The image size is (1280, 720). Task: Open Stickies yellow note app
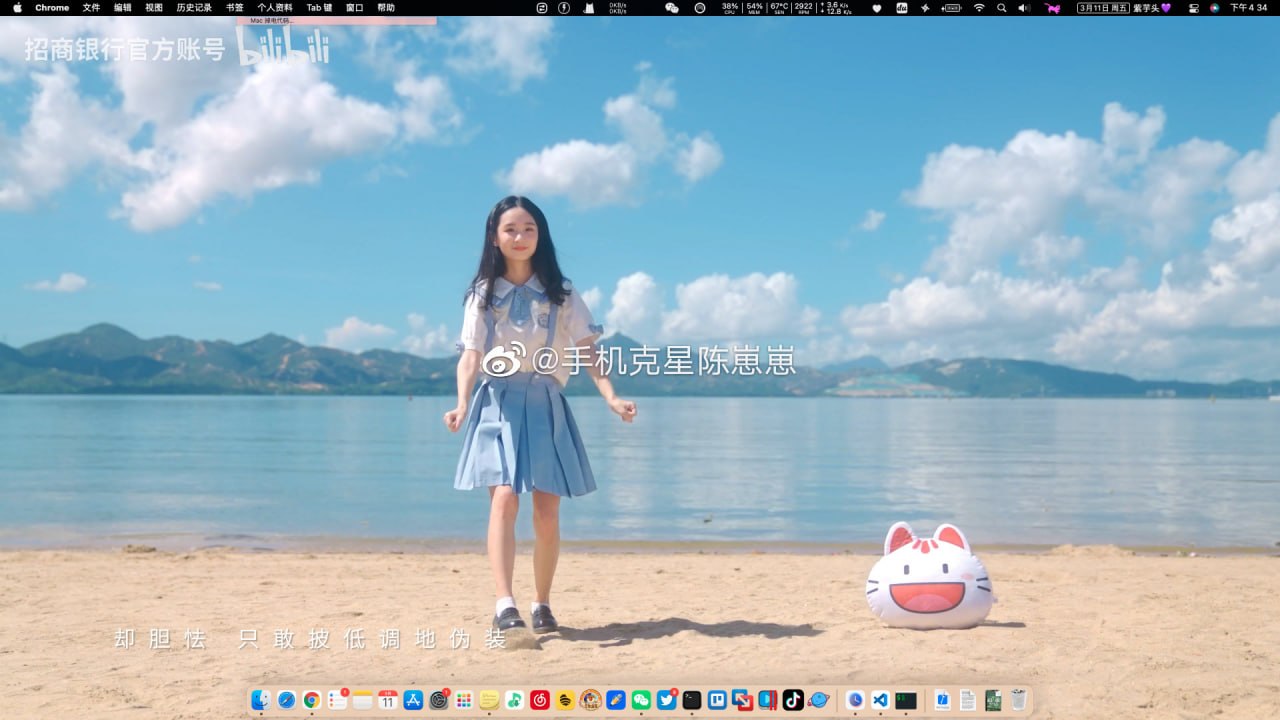(489, 700)
